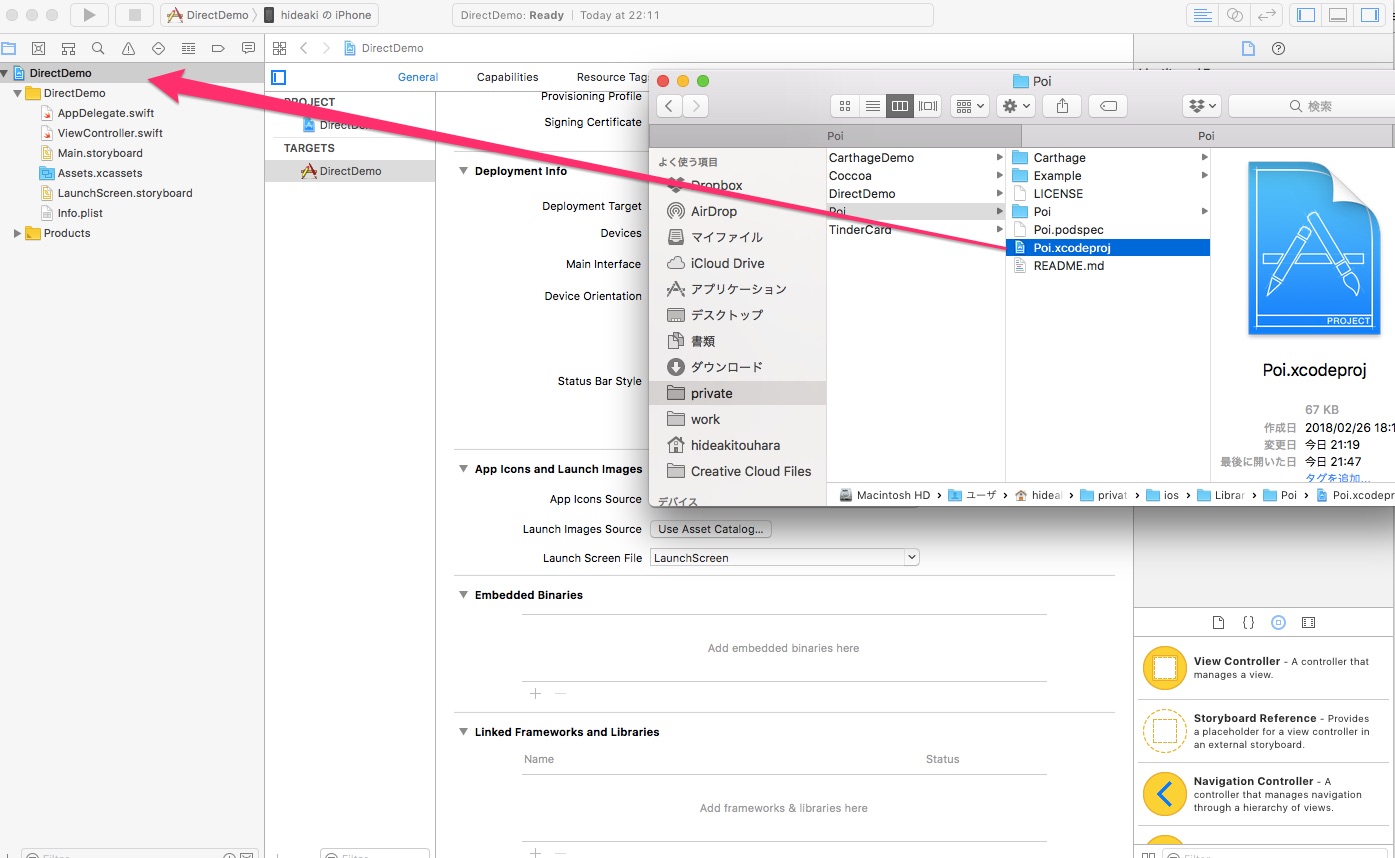Open the Issue navigator warning icon
1395x858 pixels.
coord(128,48)
